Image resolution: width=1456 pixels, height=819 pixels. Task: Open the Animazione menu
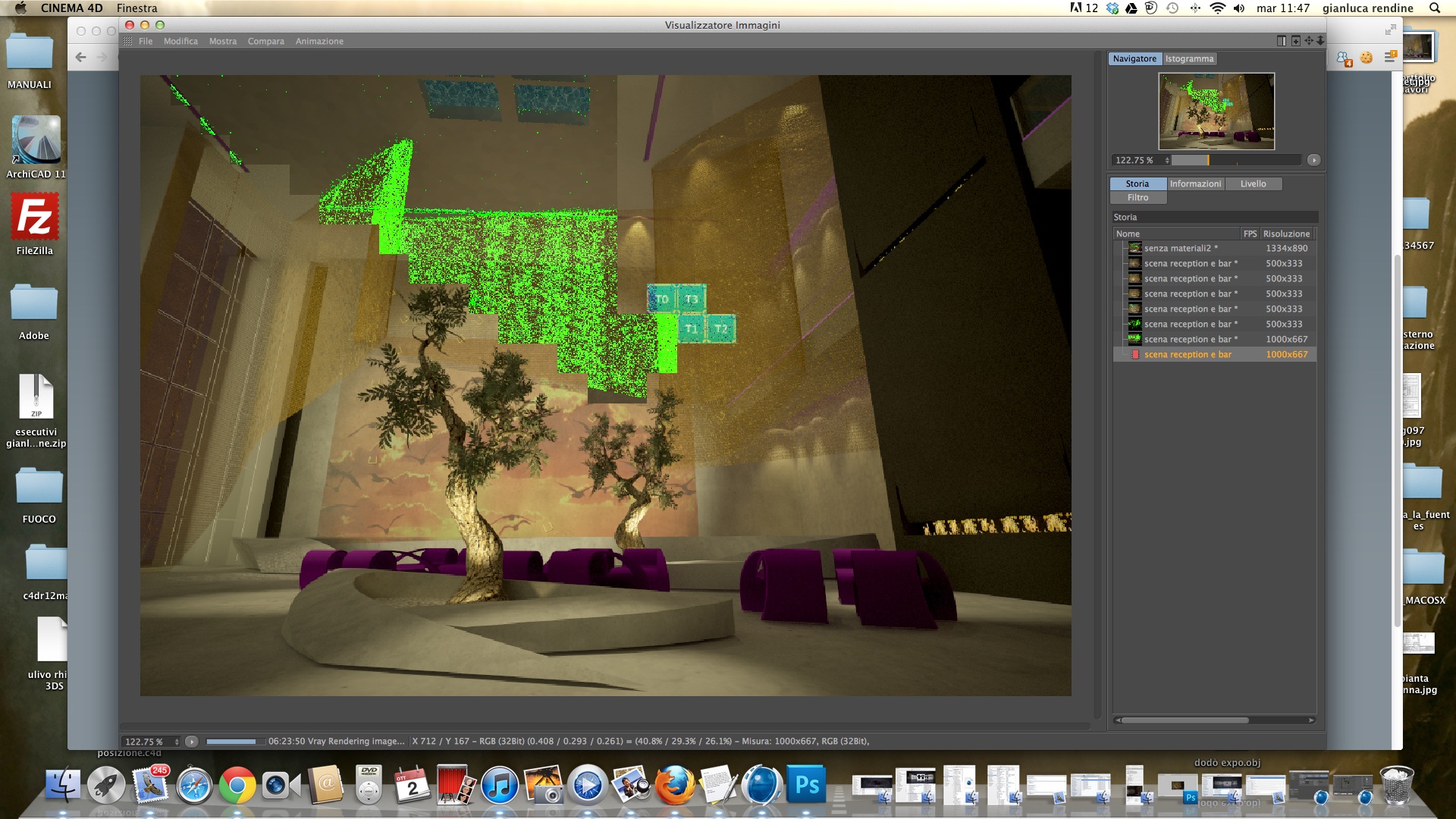(x=319, y=41)
